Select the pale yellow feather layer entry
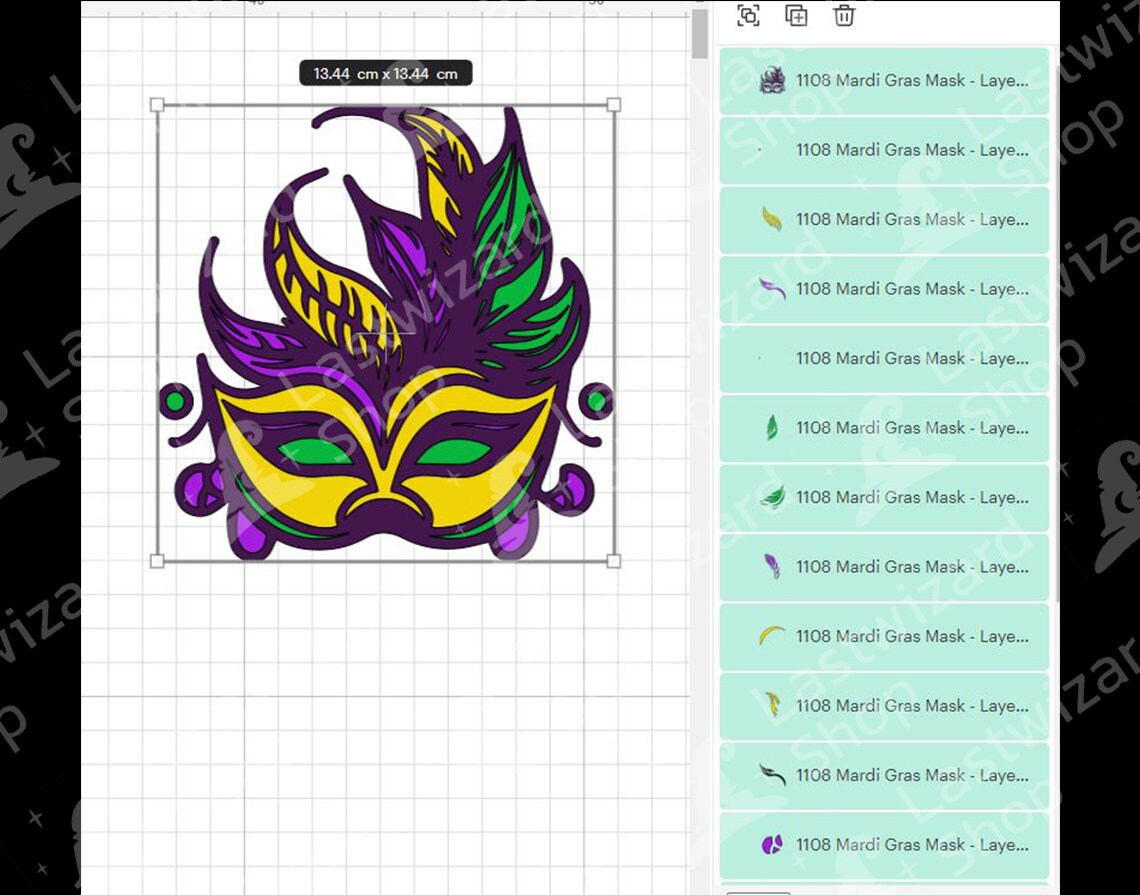The width and height of the screenshot is (1140, 895). coord(883,705)
